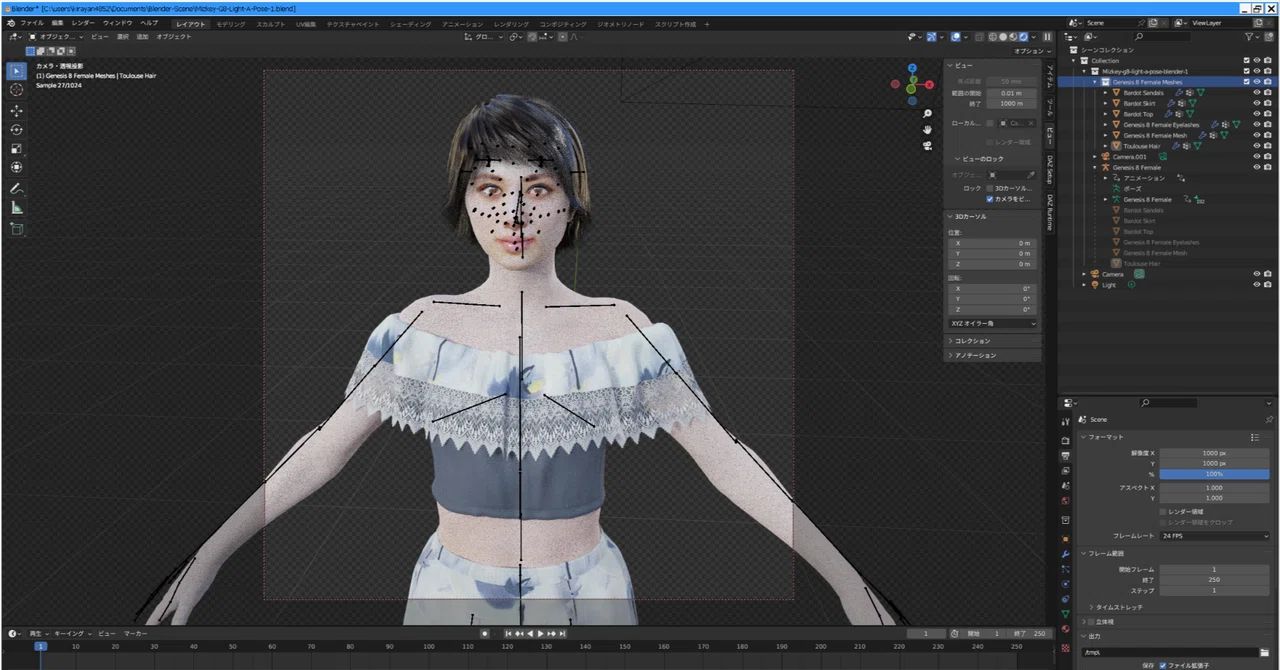
Task: Toggle the カメラをビュー checkbox
Action: [x=990, y=198]
